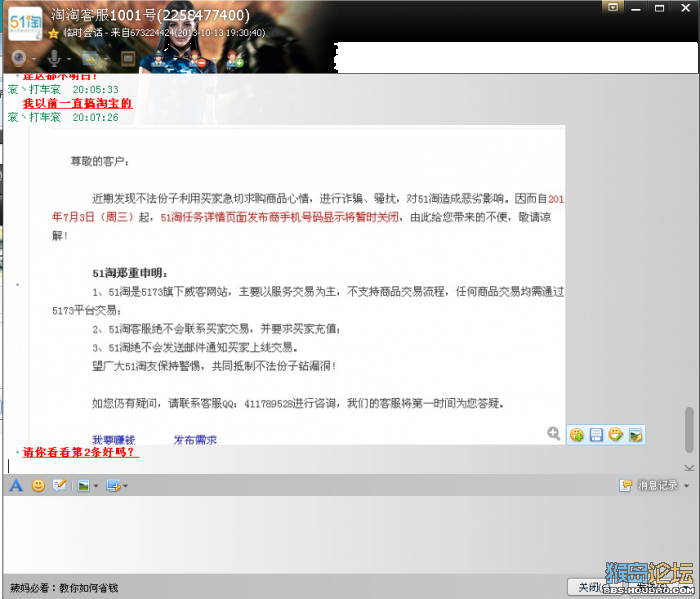This screenshot has height=599, width=700.
Task: Click the received announcement image
Action: click(x=297, y=285)
